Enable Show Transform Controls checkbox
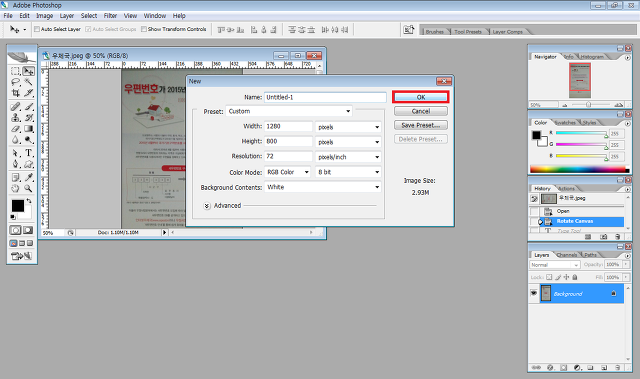 pos(144,29)
